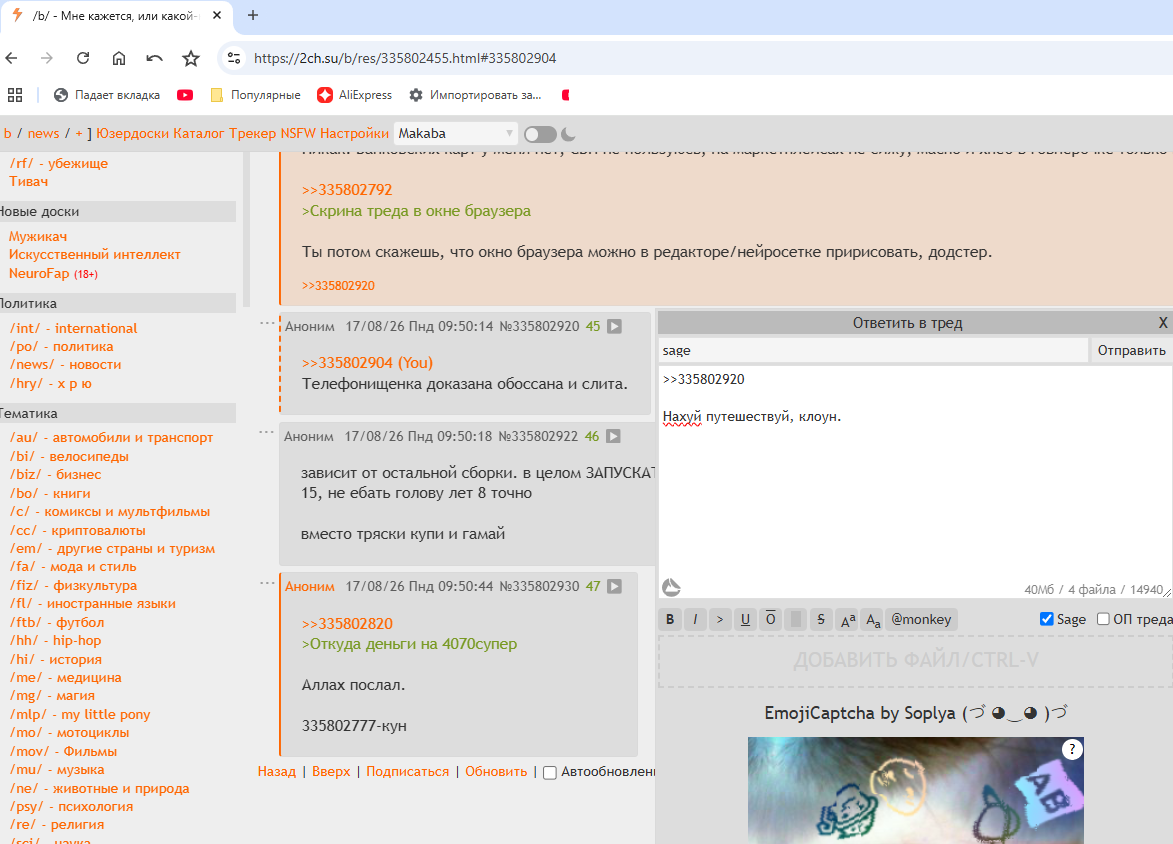Click Подписаться link
1173x844 pixels.
point(408,771)
